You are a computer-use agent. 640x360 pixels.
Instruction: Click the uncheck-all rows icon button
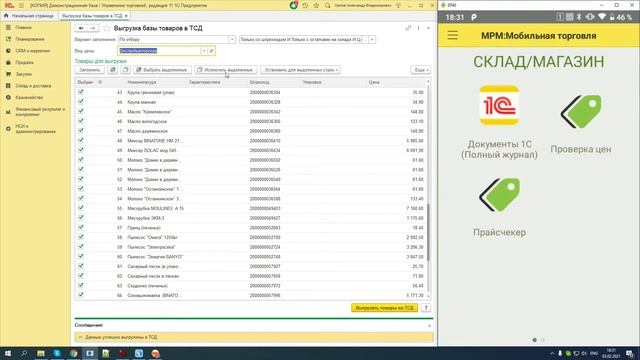pyautogui.click(x=126, y=70)
